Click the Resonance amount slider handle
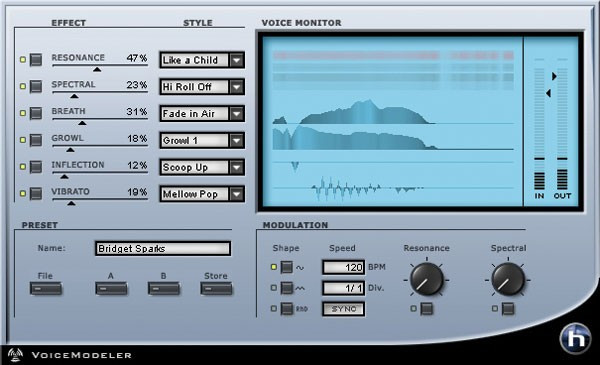Viewport: 600px width, 365px height. click(97, 69)
